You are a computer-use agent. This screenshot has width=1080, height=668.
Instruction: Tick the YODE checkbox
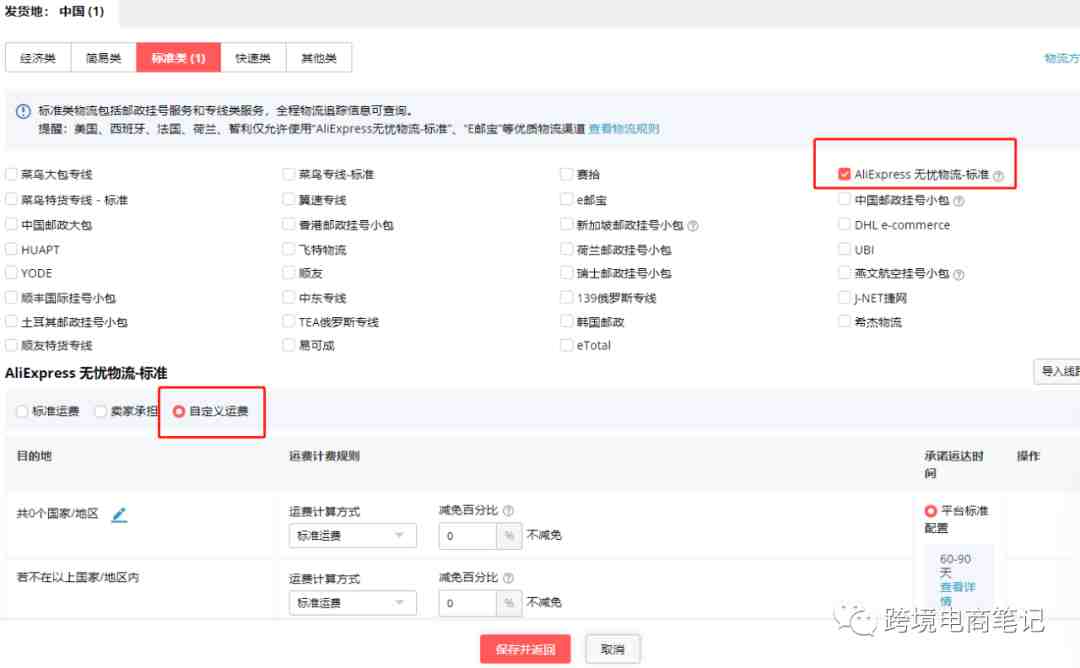click(x=11, y=273)
